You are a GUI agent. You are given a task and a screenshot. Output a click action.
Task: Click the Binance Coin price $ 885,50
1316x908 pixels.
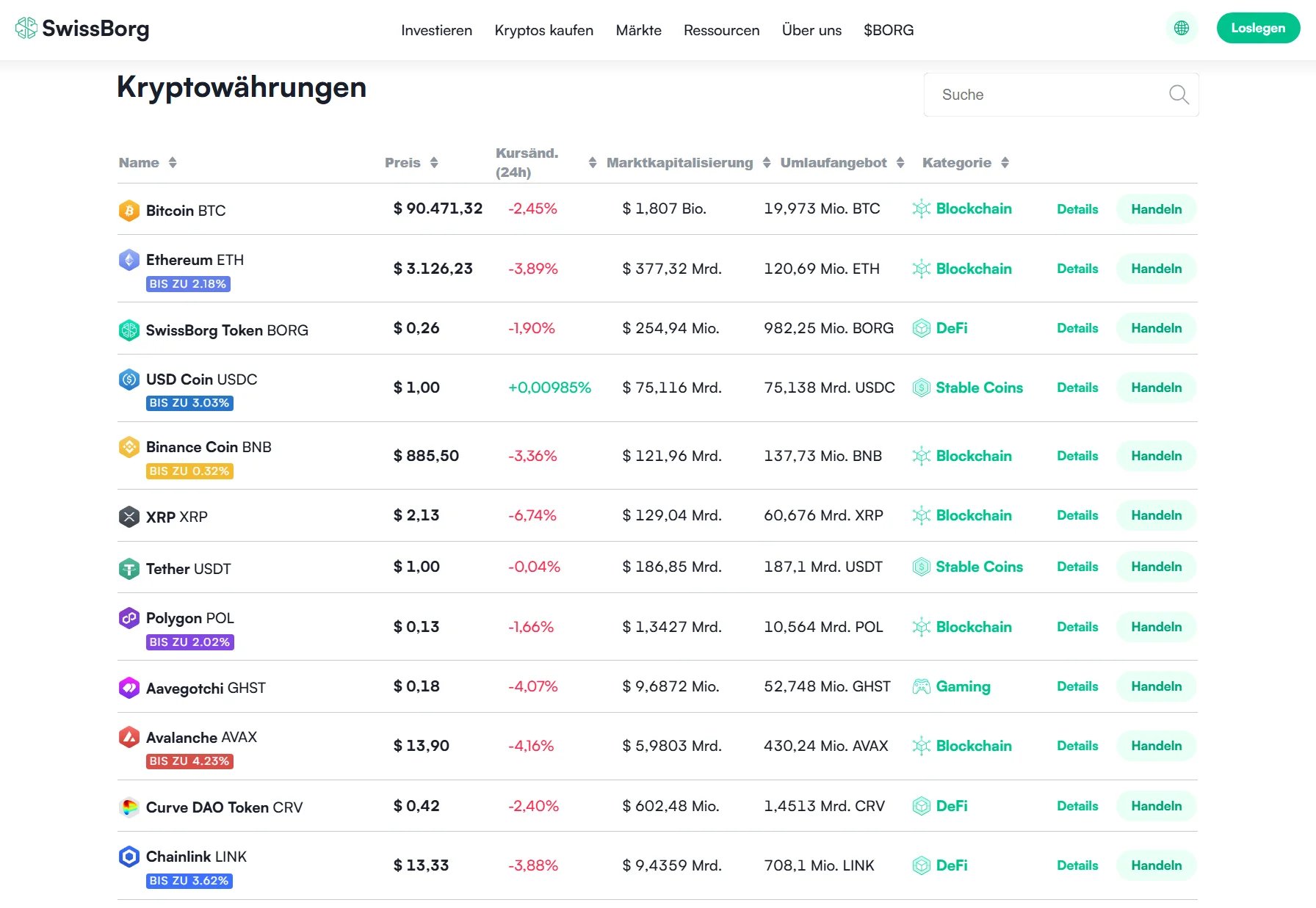point(426,456)
